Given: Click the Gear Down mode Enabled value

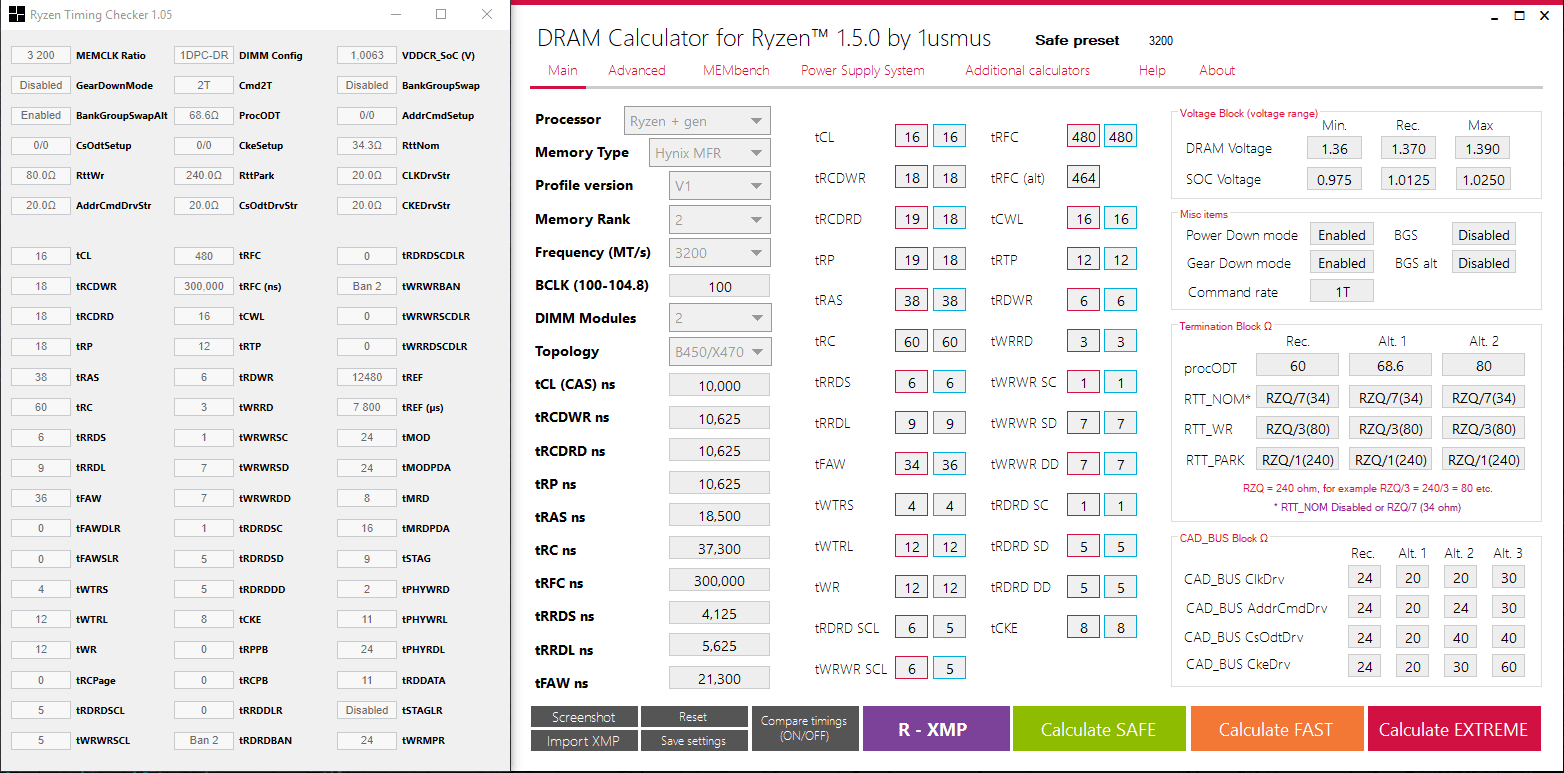Looking at the screenshot, I should coord(1341,263).
